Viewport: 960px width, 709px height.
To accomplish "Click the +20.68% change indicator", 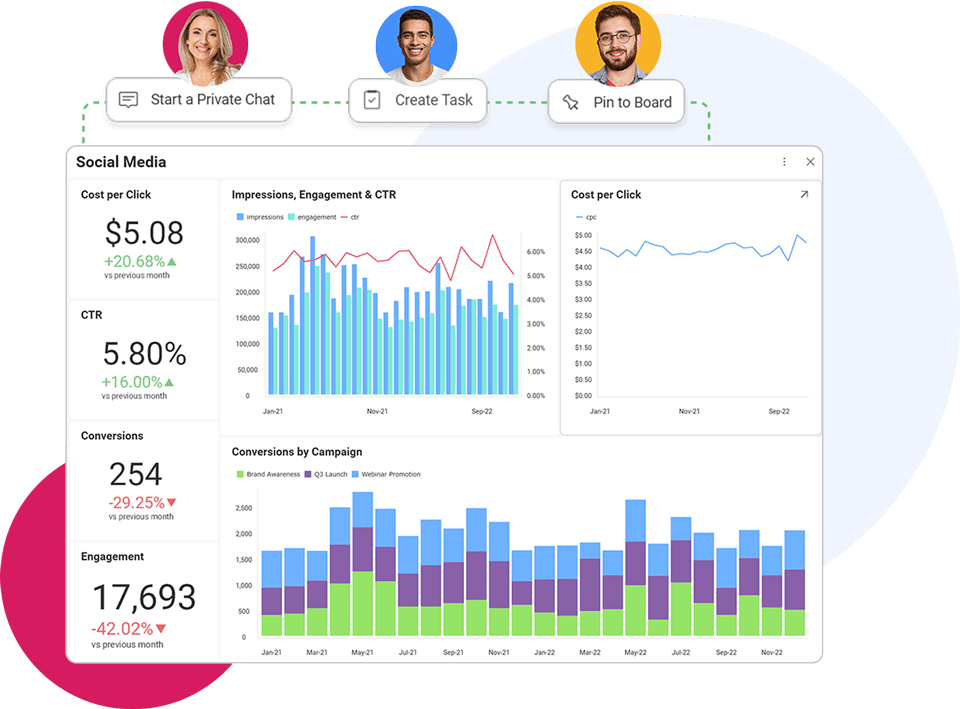I will click(x=134, y=261).
